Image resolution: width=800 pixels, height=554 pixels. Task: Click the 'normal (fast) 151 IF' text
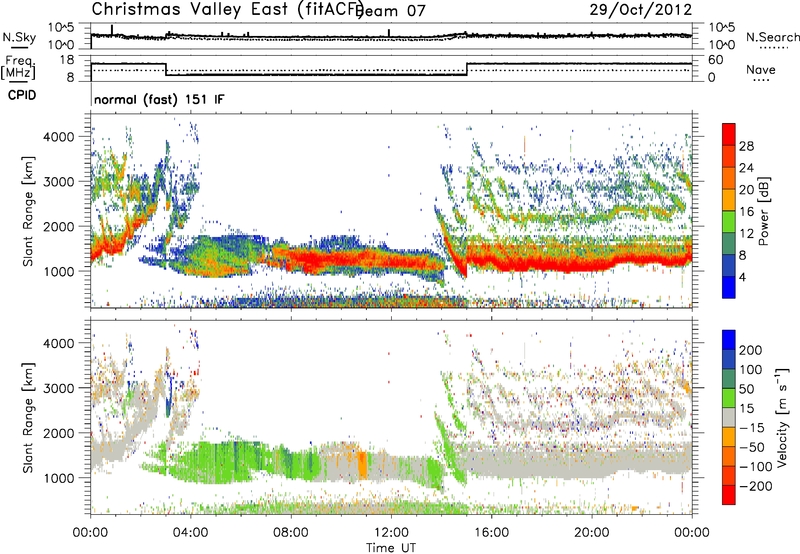point(159,99)
